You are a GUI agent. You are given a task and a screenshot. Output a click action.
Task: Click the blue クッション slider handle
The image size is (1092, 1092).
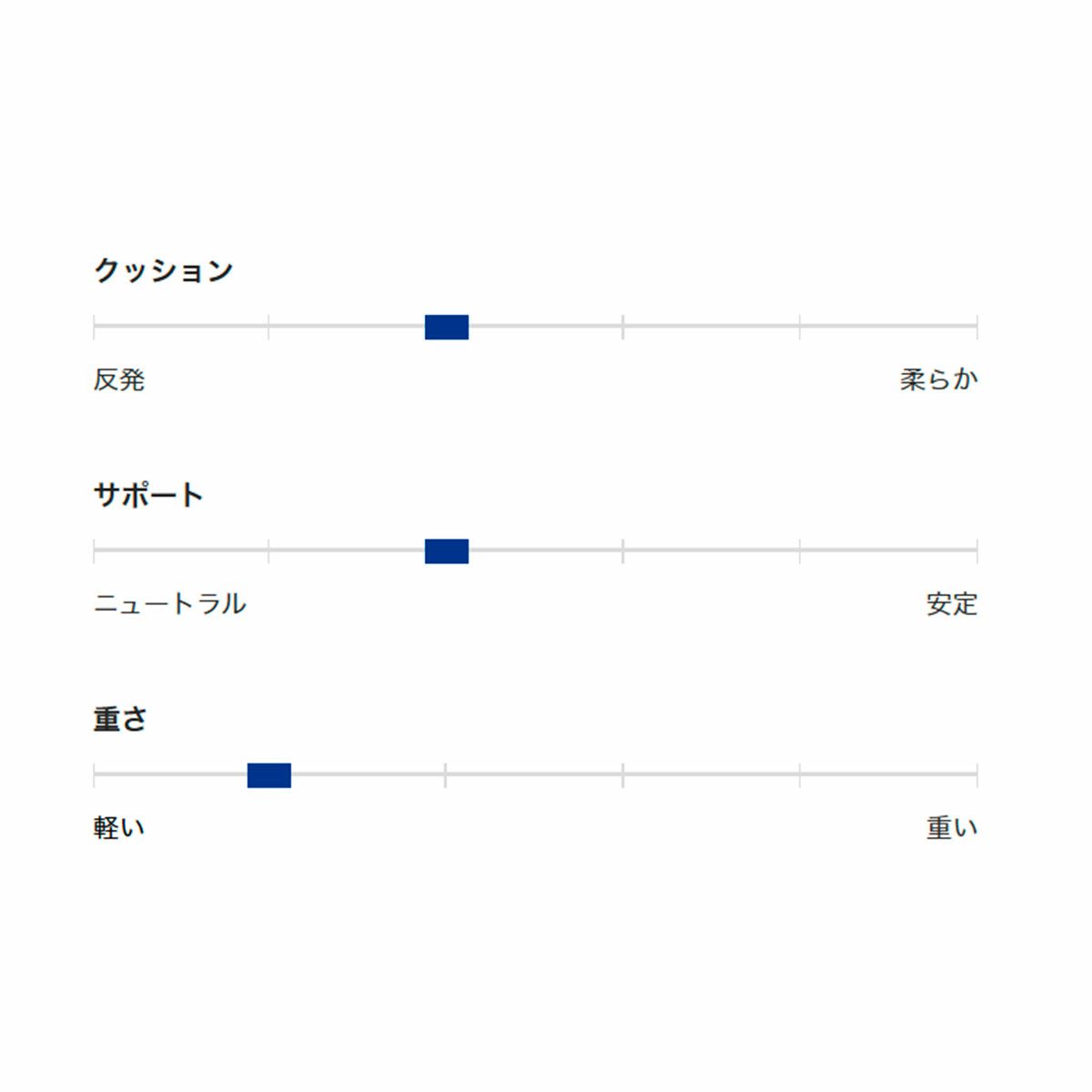(x=447, y=327)
